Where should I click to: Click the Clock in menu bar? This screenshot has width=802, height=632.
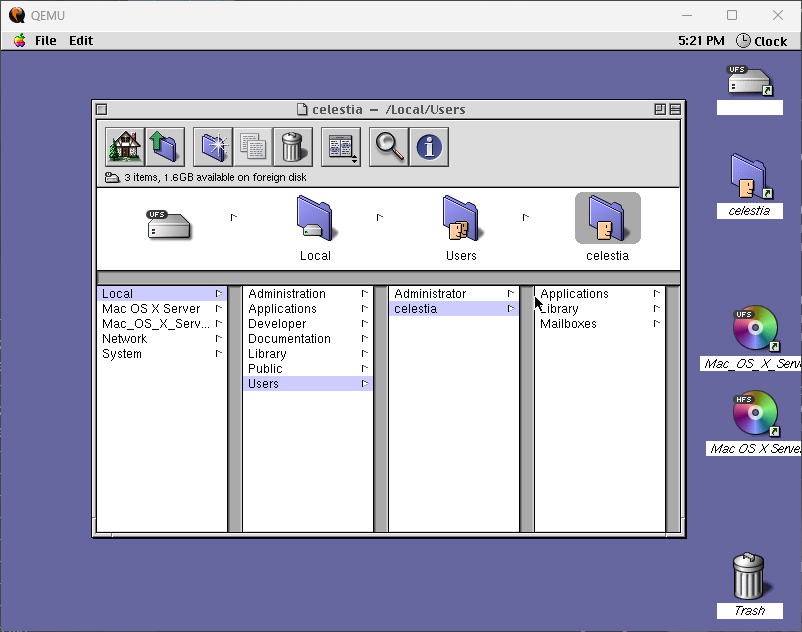[762, 41]
